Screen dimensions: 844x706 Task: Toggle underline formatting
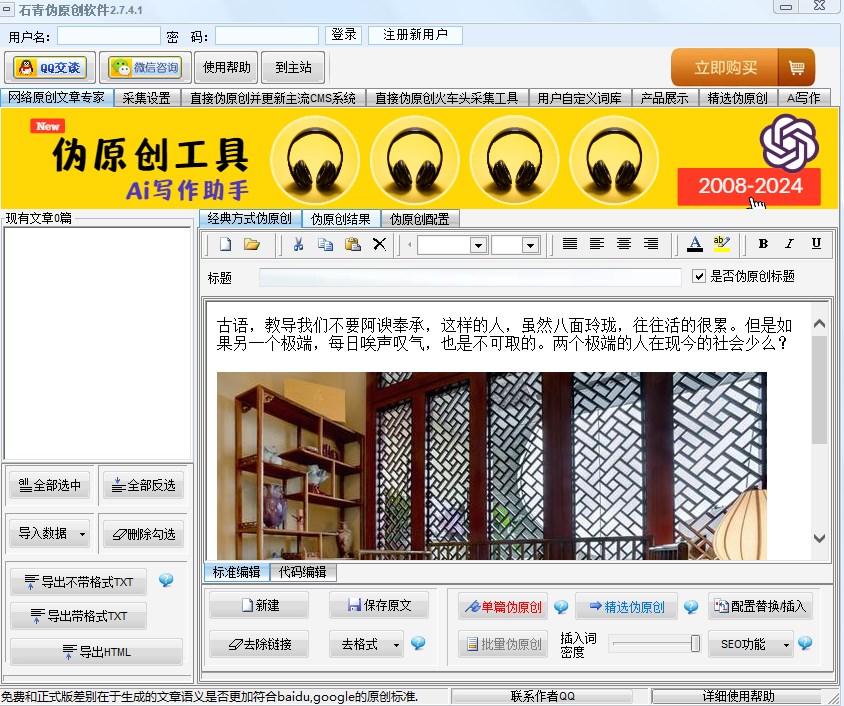coord(816,244)
